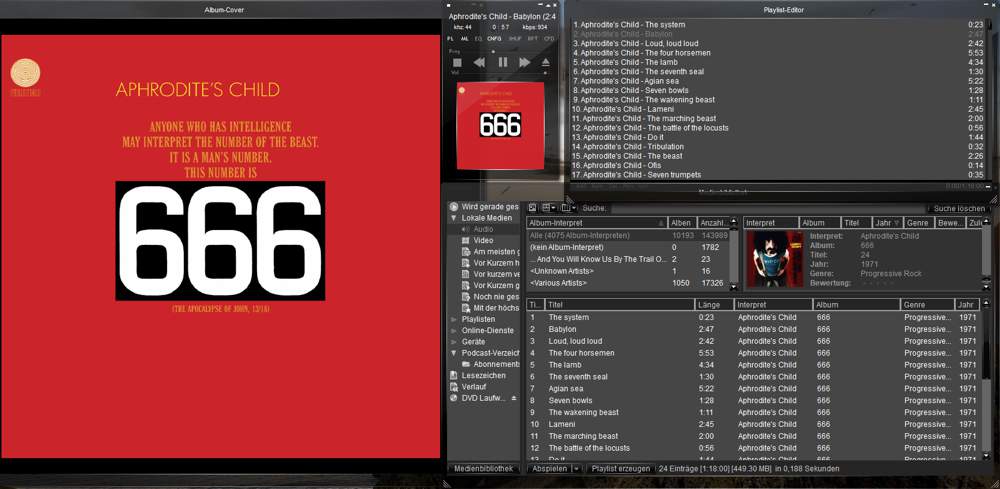The image size is (1000, 489).
Task: Skip to the next track
Action: pyautogui.click(x=524, y=63)
